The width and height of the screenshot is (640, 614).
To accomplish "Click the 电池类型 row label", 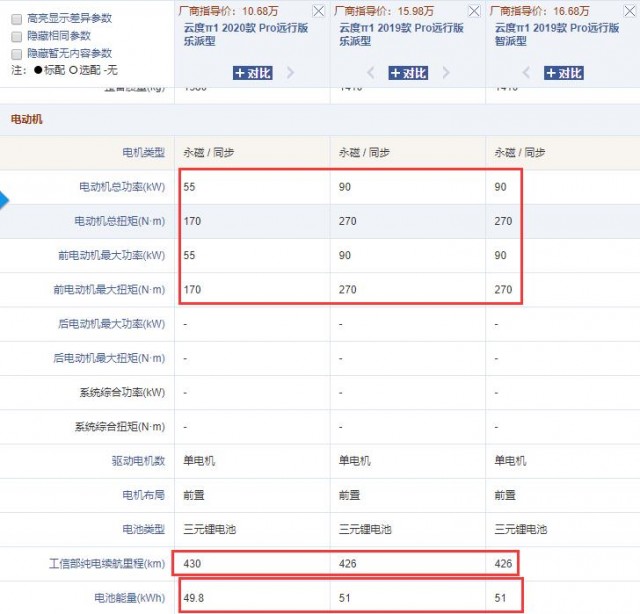I will 144,529.
